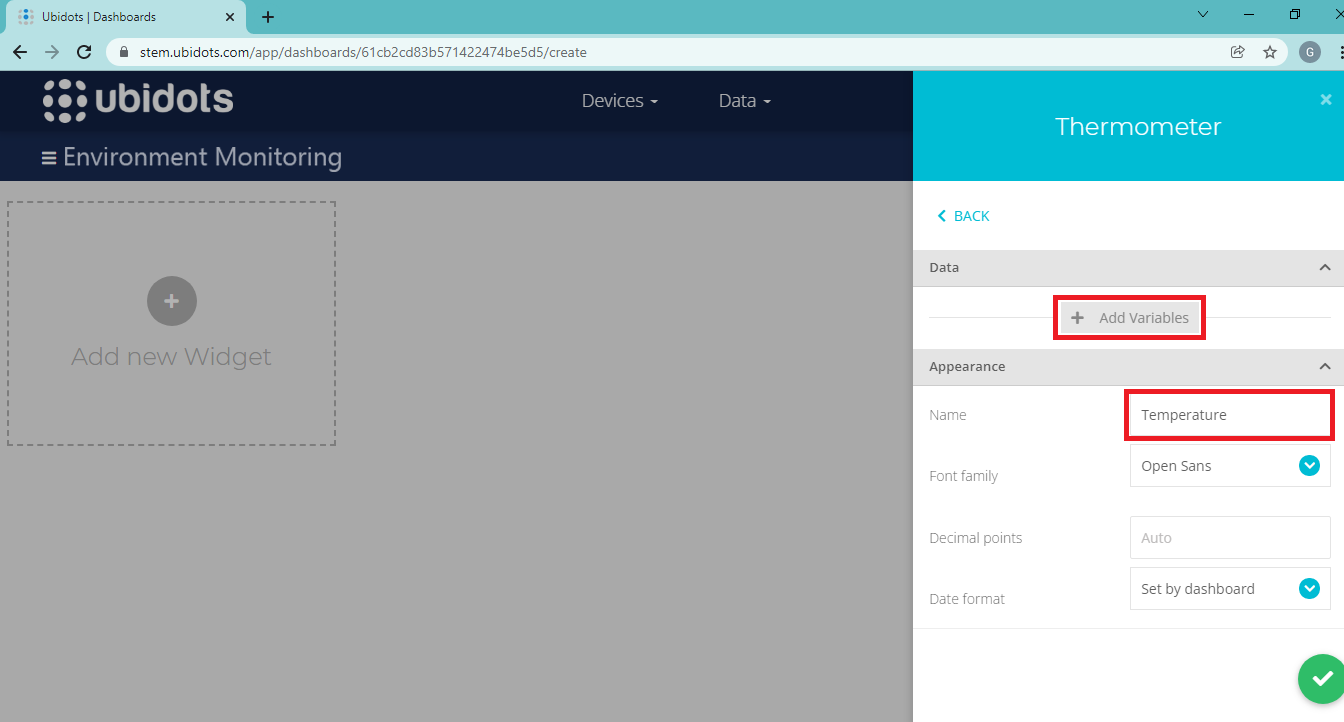Open Google profile avatar in toolbar
Screen dimensions: 1344x722
pyautogui.click(x=1309, y=52)
